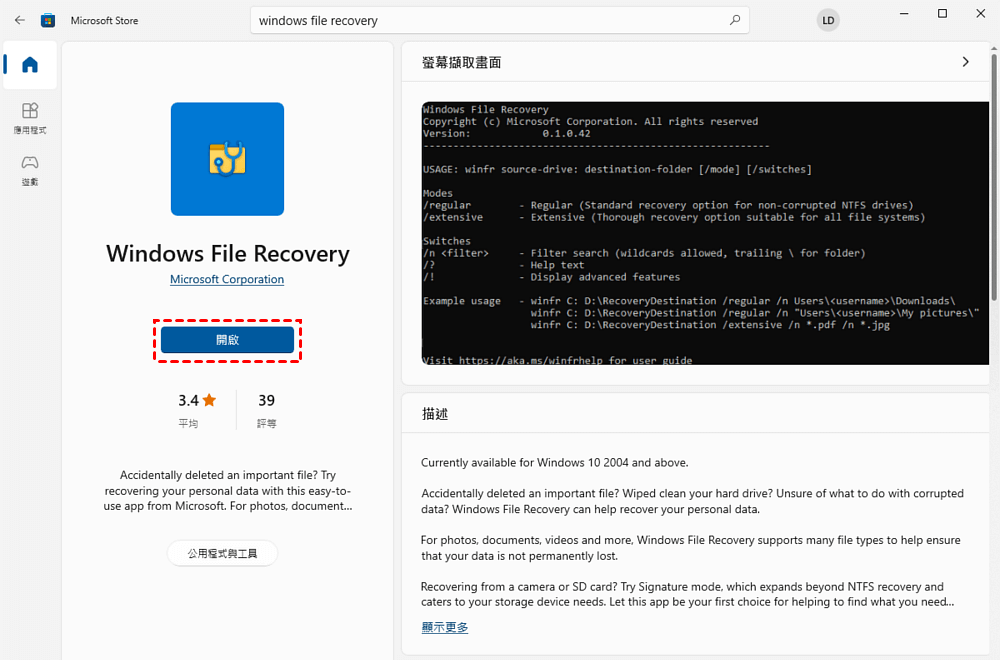Viewport: 1000px width, 660px height.
Task: Click the Windows File Recovery app logo
Action: 227,159
